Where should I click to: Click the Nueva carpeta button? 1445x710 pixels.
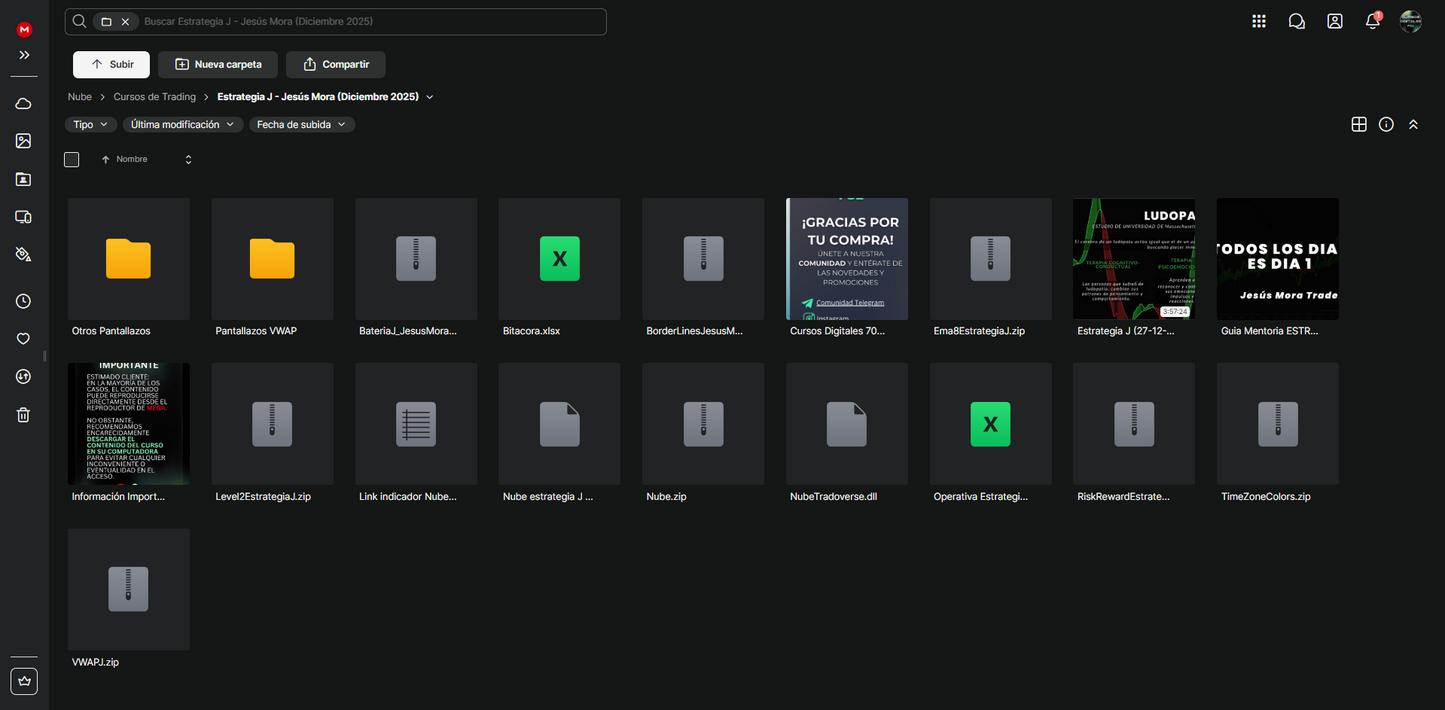coord(218,65)
